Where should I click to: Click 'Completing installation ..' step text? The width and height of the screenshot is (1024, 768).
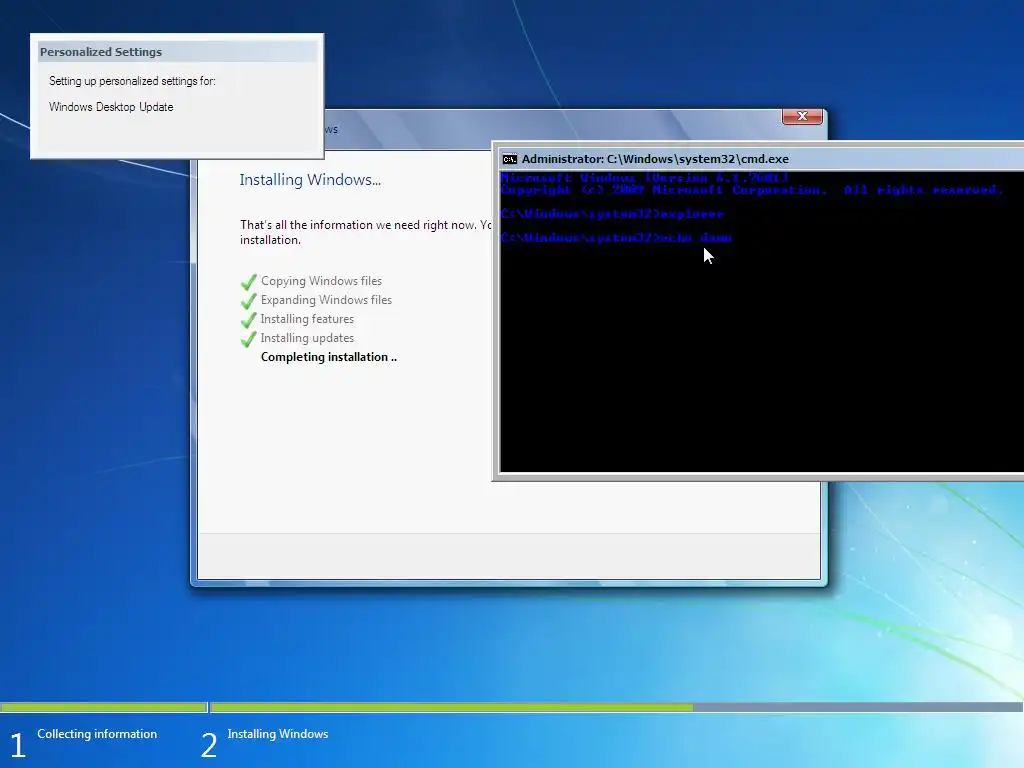coord(328,357)
